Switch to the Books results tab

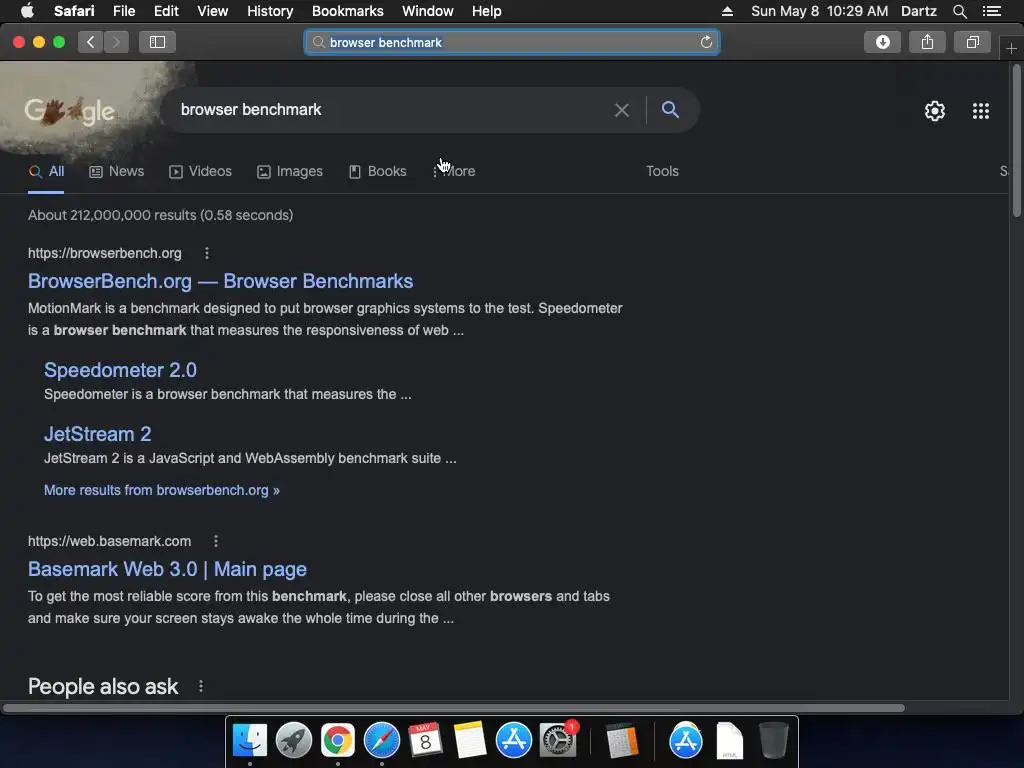[377, 172]
